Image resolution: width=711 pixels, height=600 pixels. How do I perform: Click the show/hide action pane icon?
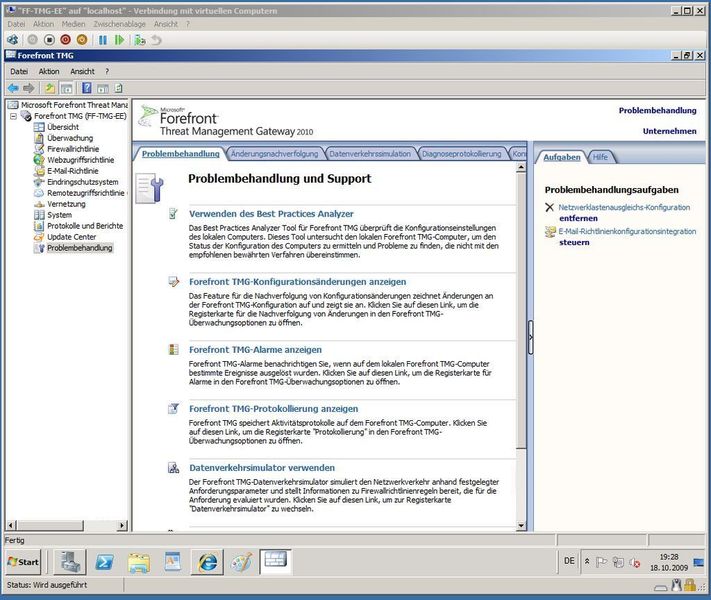click(x=103, y=88)
